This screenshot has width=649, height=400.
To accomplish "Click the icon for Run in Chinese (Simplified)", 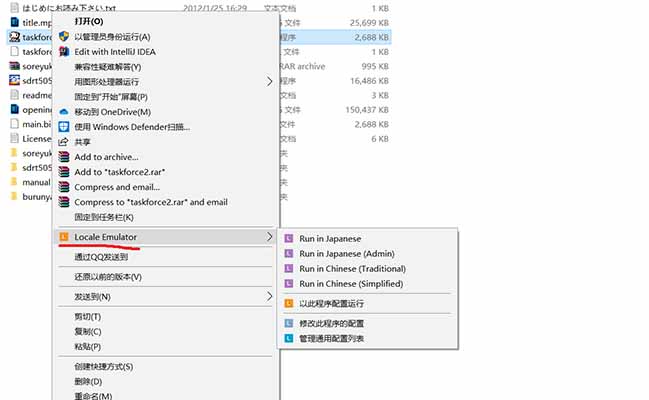I will click(289, 284).
